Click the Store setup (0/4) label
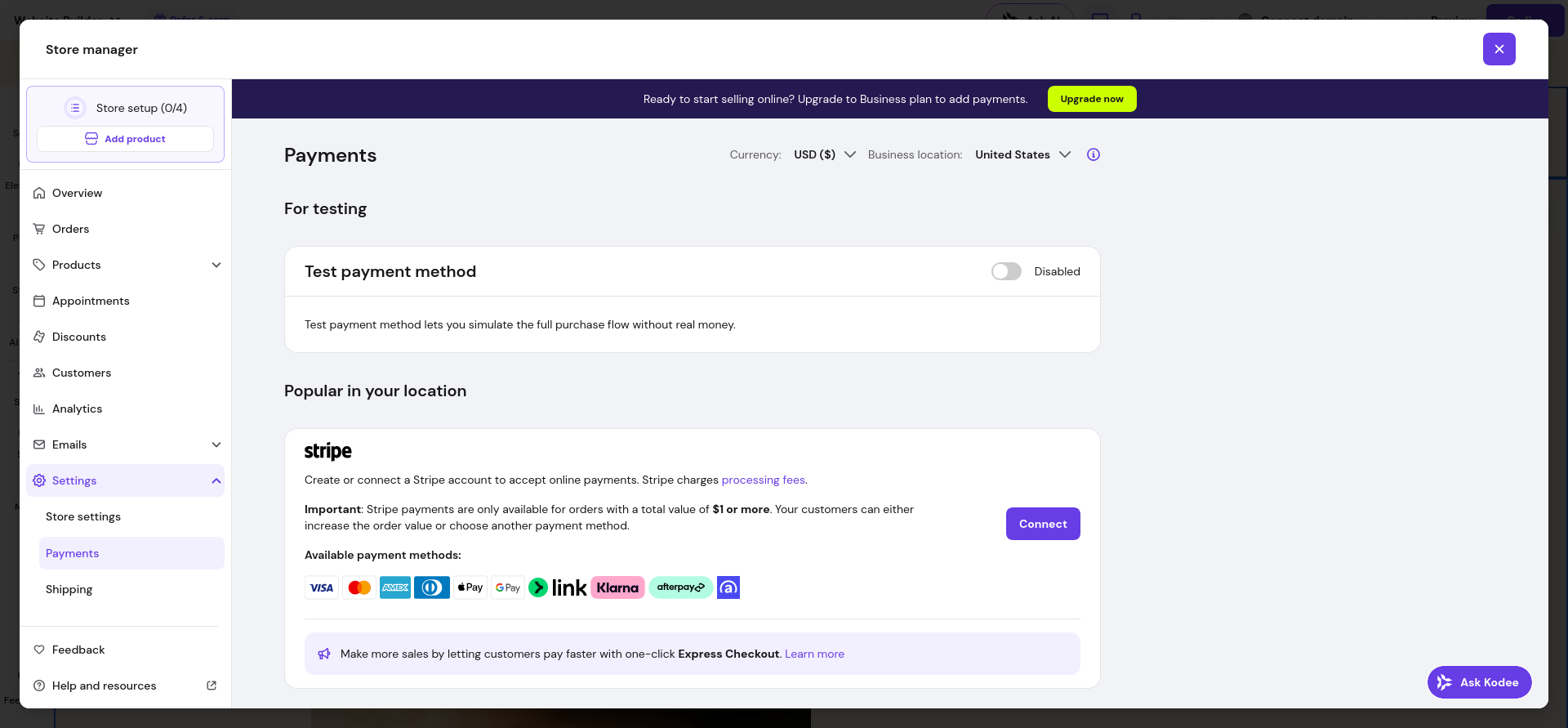This screenshot has width=1568, height=728. coord(141,108)
